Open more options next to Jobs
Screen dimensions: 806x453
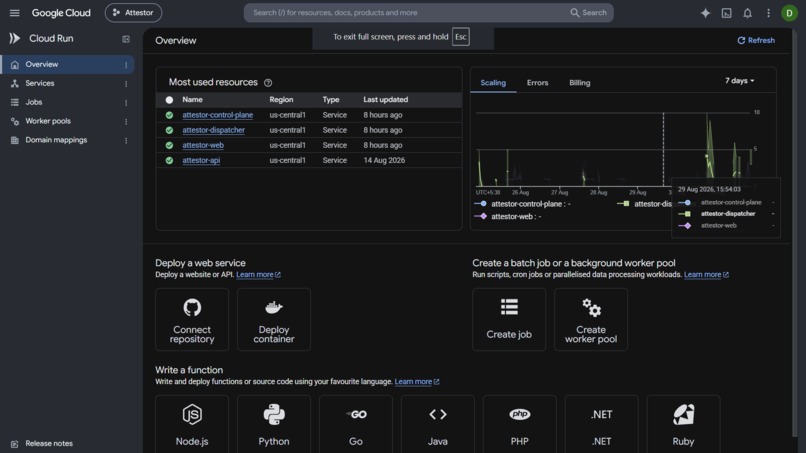126,103
